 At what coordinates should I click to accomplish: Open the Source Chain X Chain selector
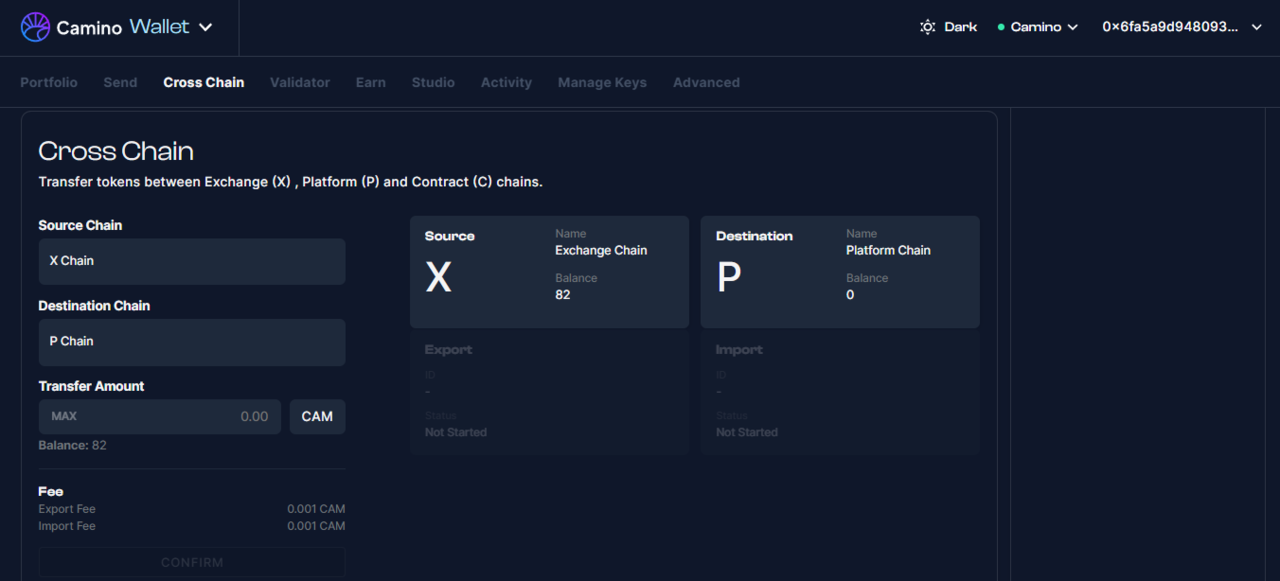pyautogui.click(x=192, y=261)
